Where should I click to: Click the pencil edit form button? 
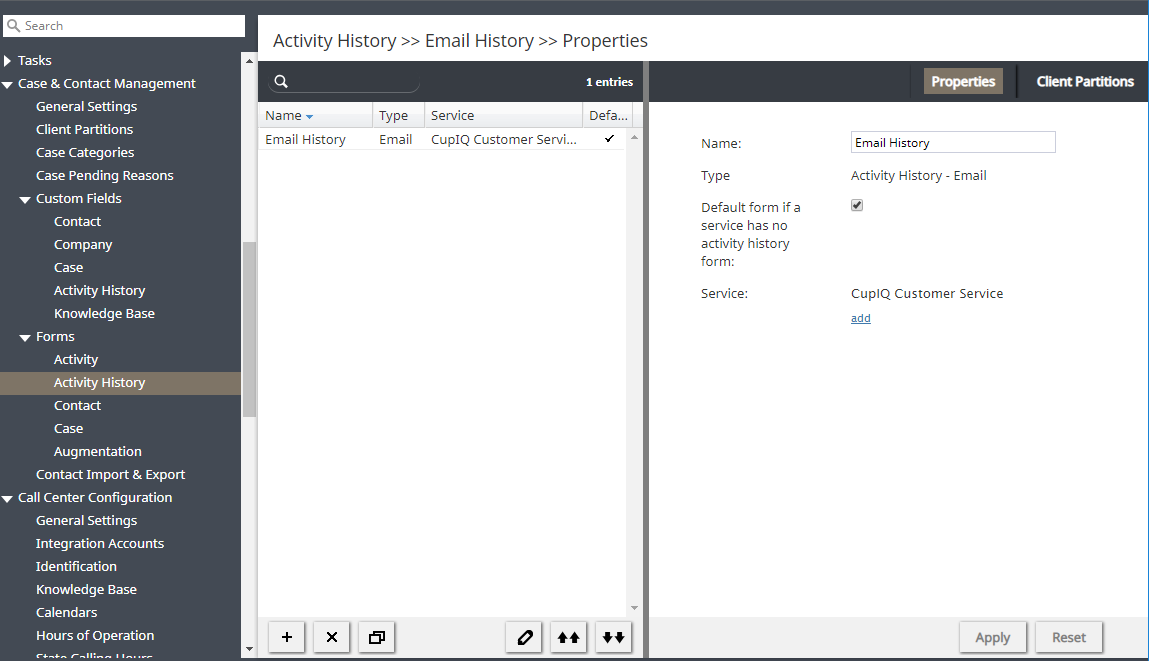(x=524, y=637)
